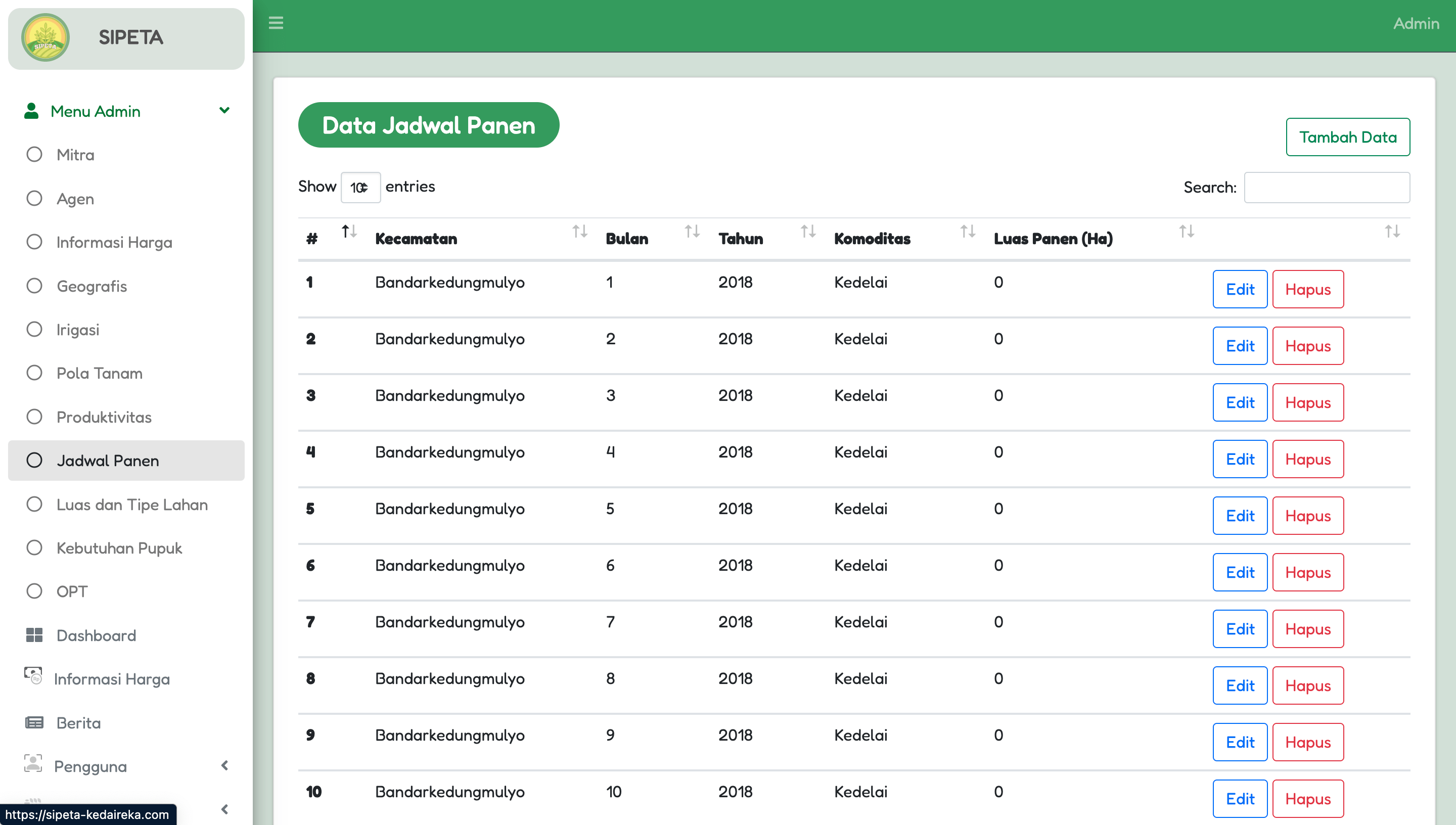
Task: Click the Berita newspaper icon
Action: point(34,722)
